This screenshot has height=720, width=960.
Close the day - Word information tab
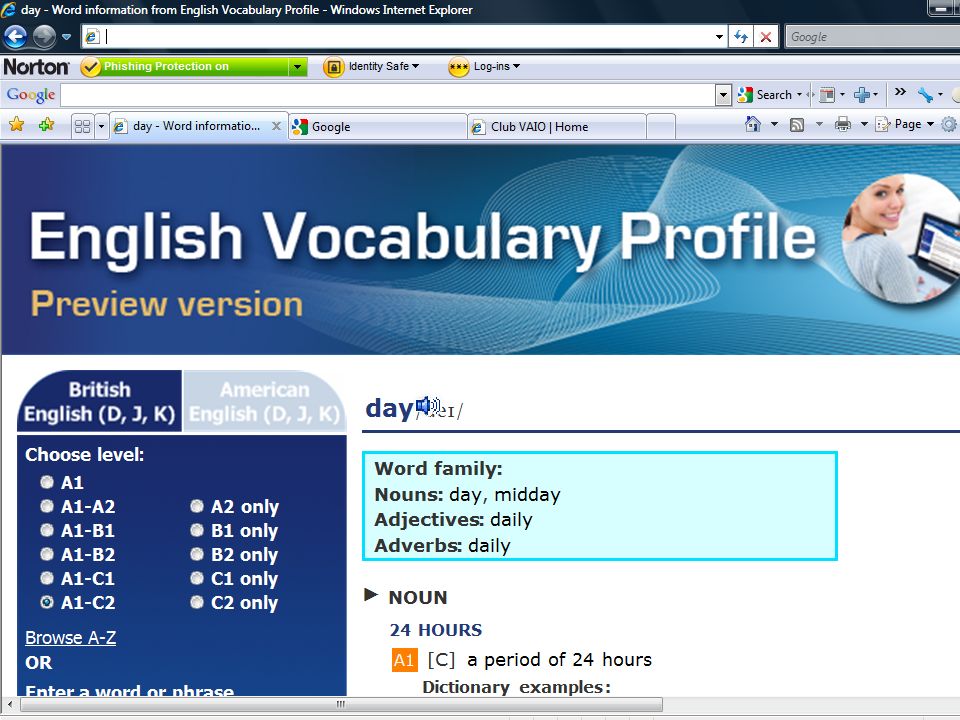click(x=276, y=126)
